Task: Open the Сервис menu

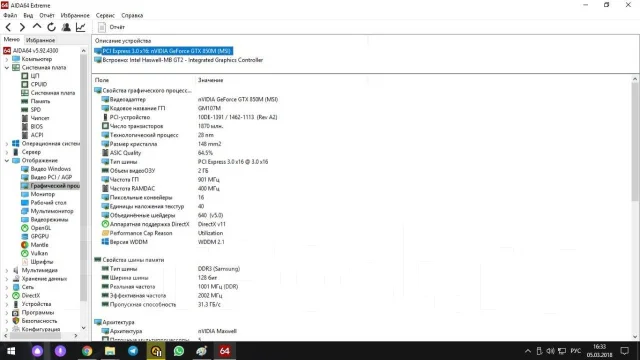Action: coord(105,16)
